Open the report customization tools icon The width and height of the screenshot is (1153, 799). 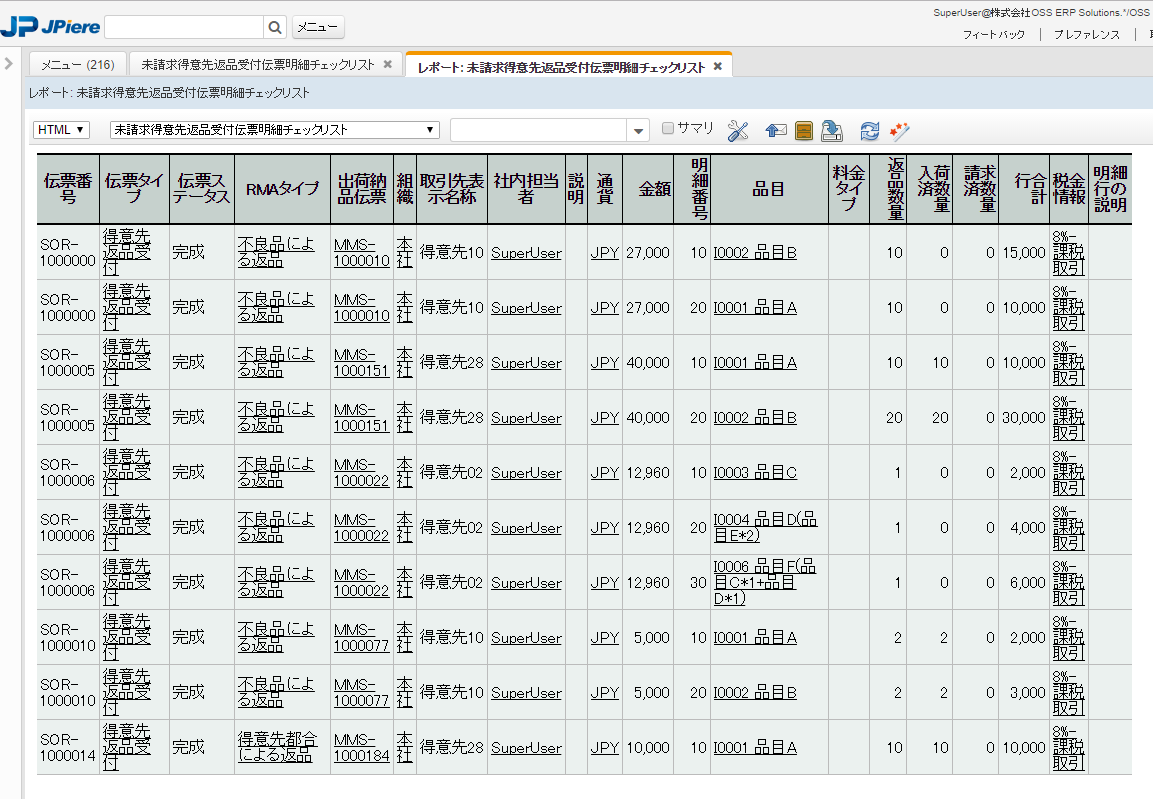coord(738,131)
